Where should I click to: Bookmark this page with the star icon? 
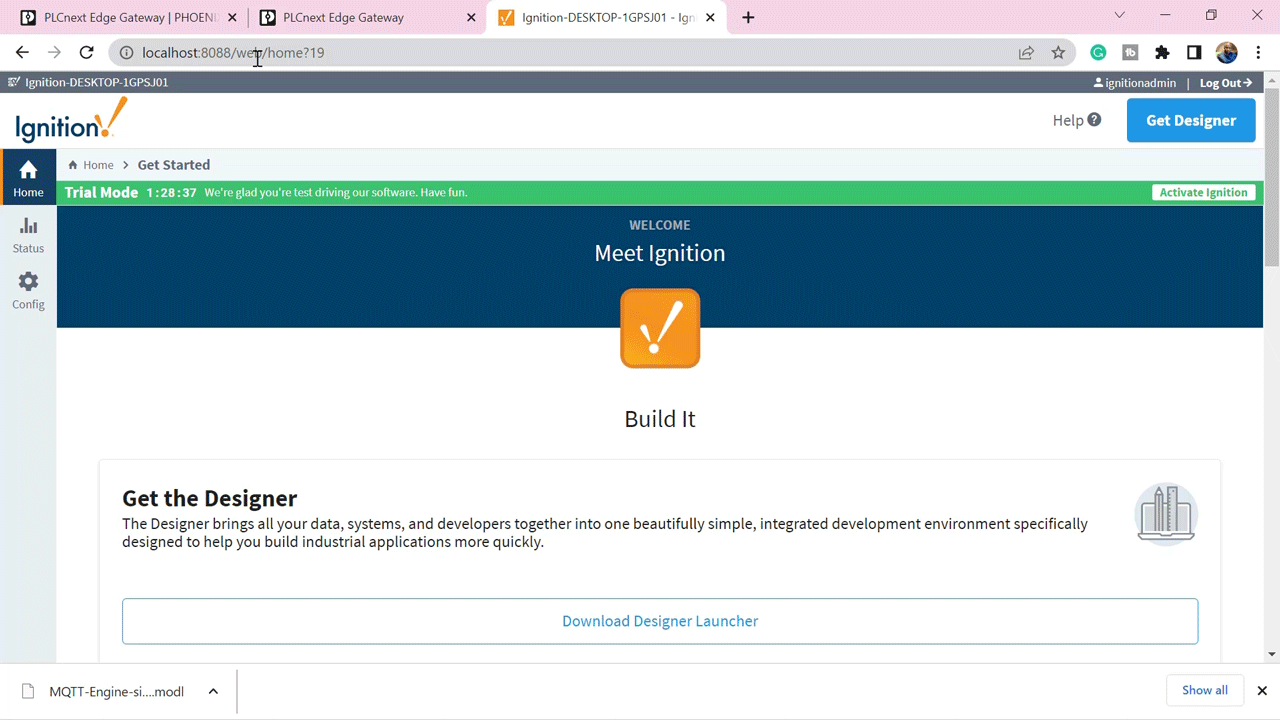[1058, 53]
